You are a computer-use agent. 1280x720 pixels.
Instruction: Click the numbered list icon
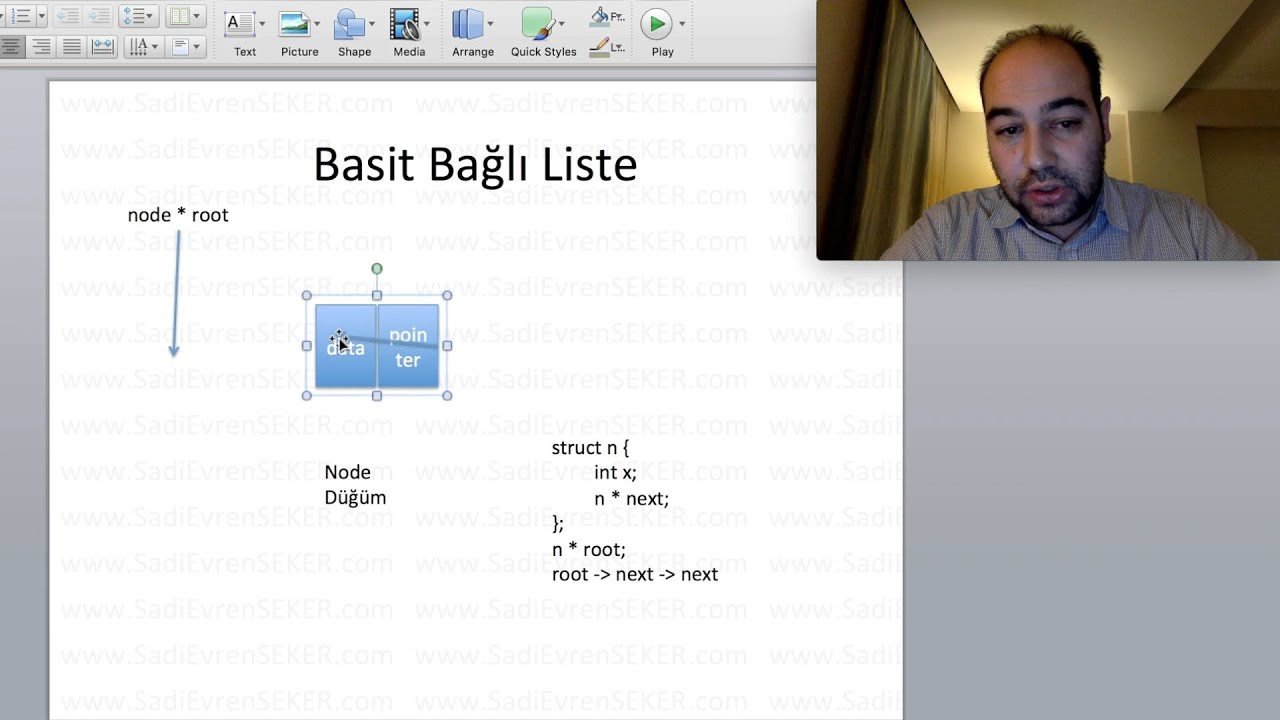(x=19, y=16)
